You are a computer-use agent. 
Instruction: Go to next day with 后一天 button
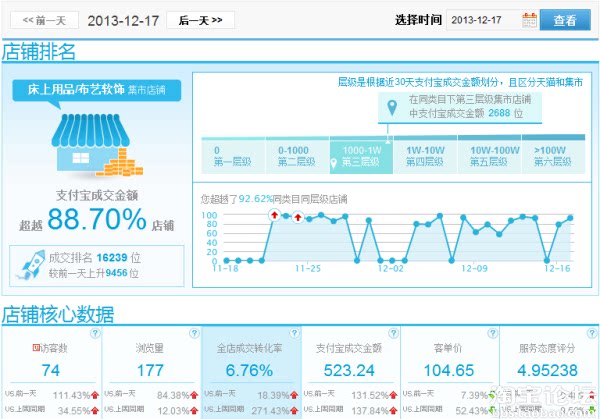(x=201, y=20)
